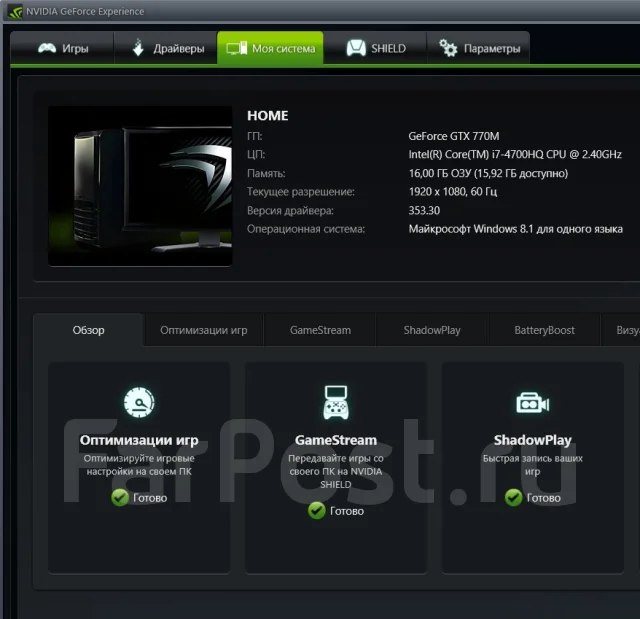The image size is (640, 619).
Task: Open the Игры tab
Action: click(x=62, y=48)
